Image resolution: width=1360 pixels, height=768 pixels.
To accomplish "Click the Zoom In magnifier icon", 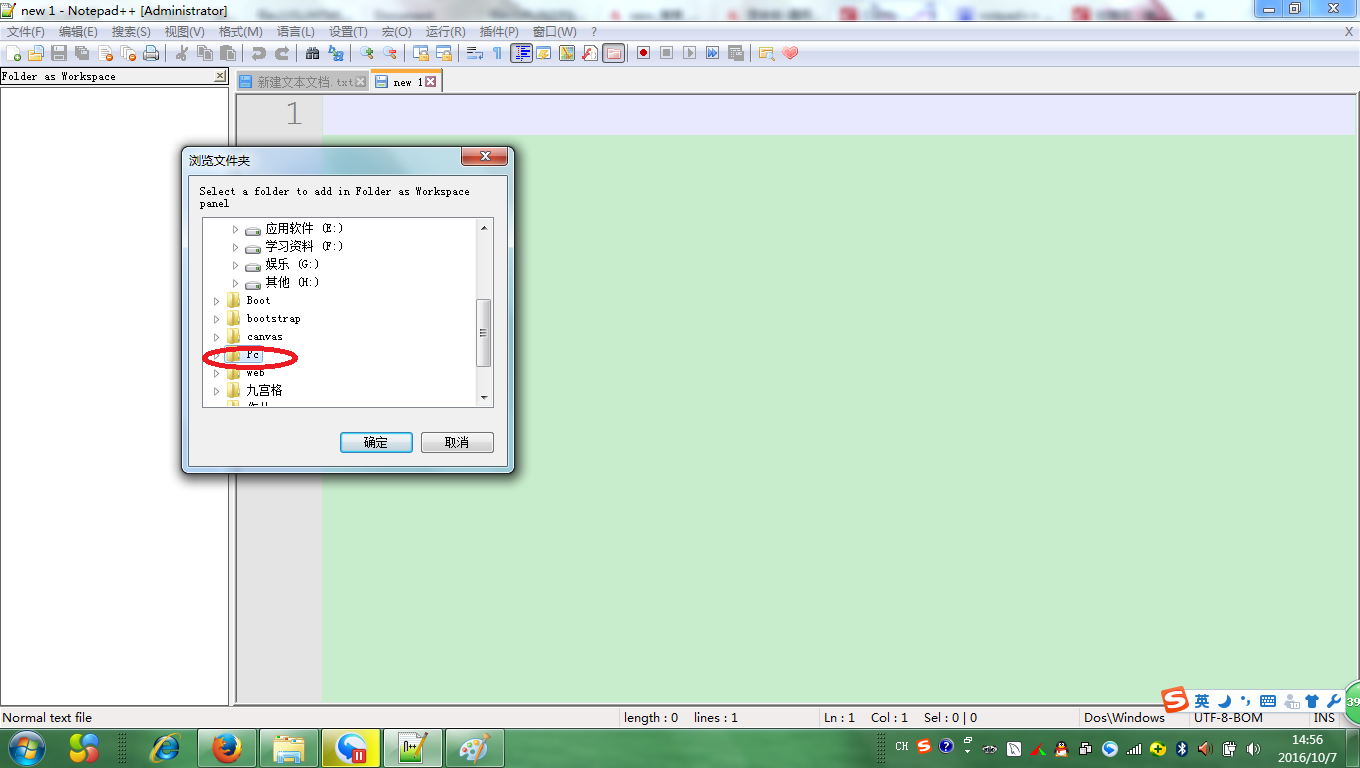I will (x=367, y=53).
